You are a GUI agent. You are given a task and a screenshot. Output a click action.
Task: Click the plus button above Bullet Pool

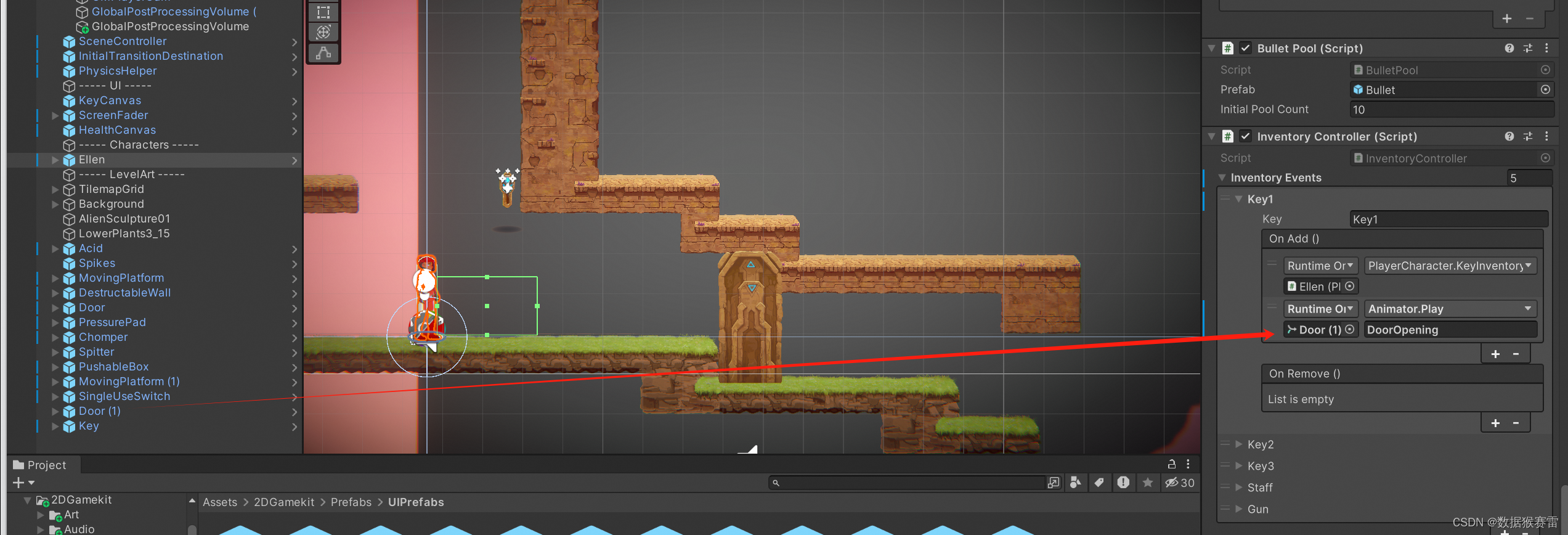[x=1507, y=18]
